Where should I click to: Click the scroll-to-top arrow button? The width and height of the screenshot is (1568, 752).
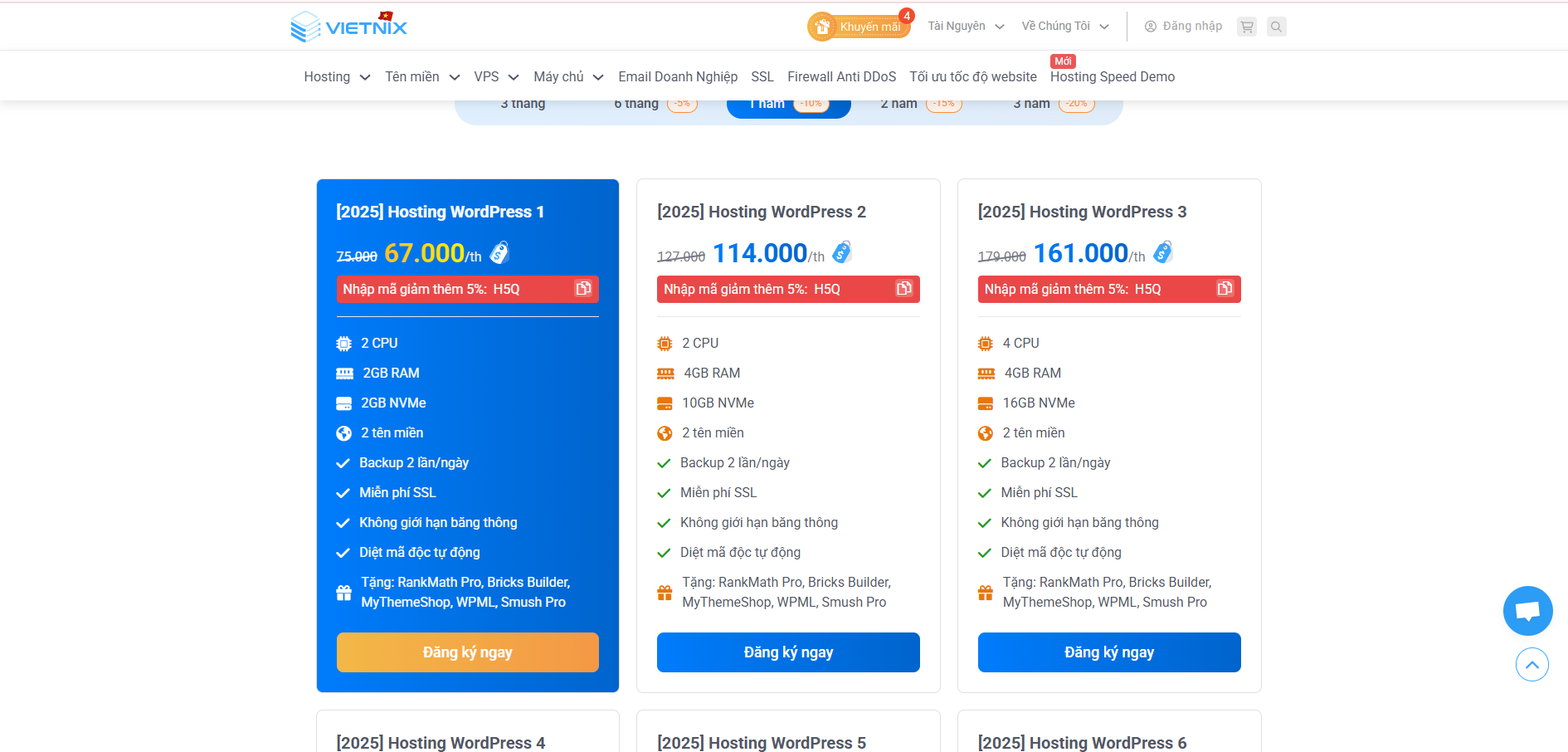[x=1531, y=665]
